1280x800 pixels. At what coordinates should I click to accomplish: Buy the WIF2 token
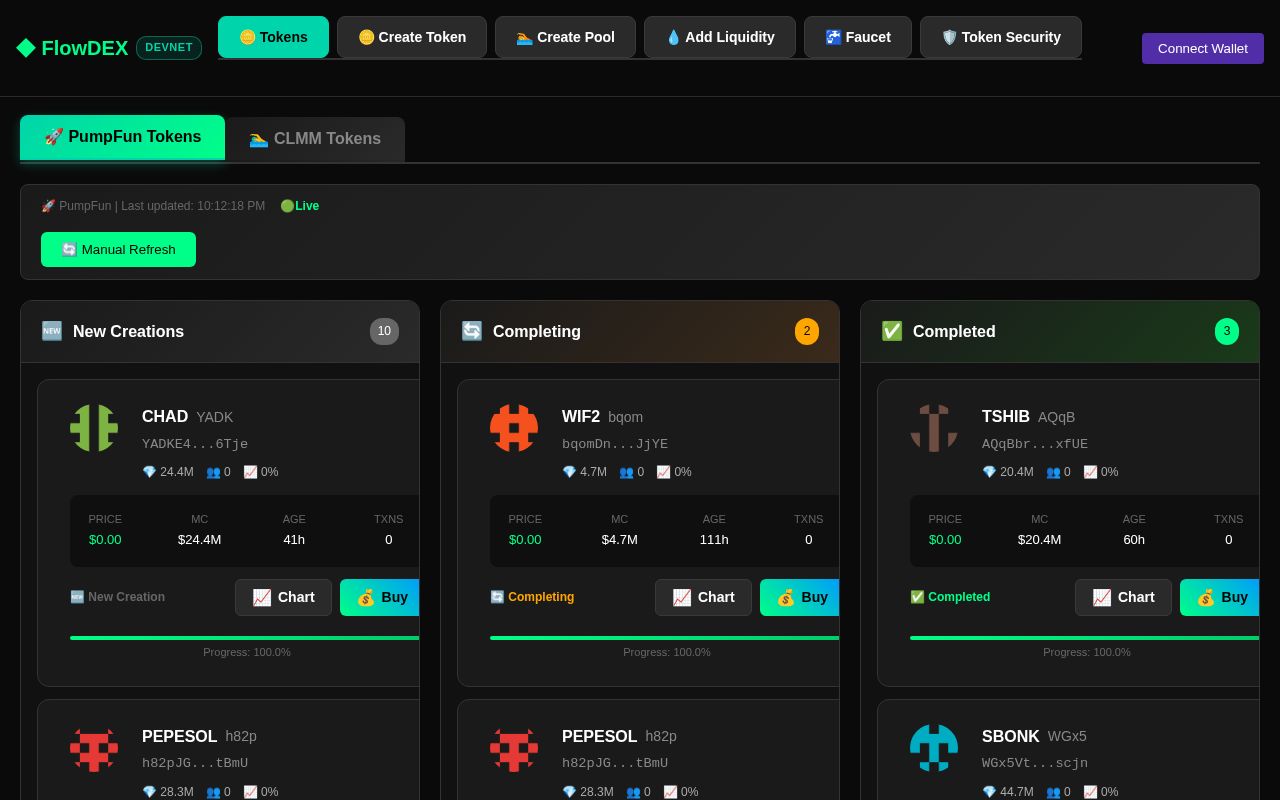800,597
